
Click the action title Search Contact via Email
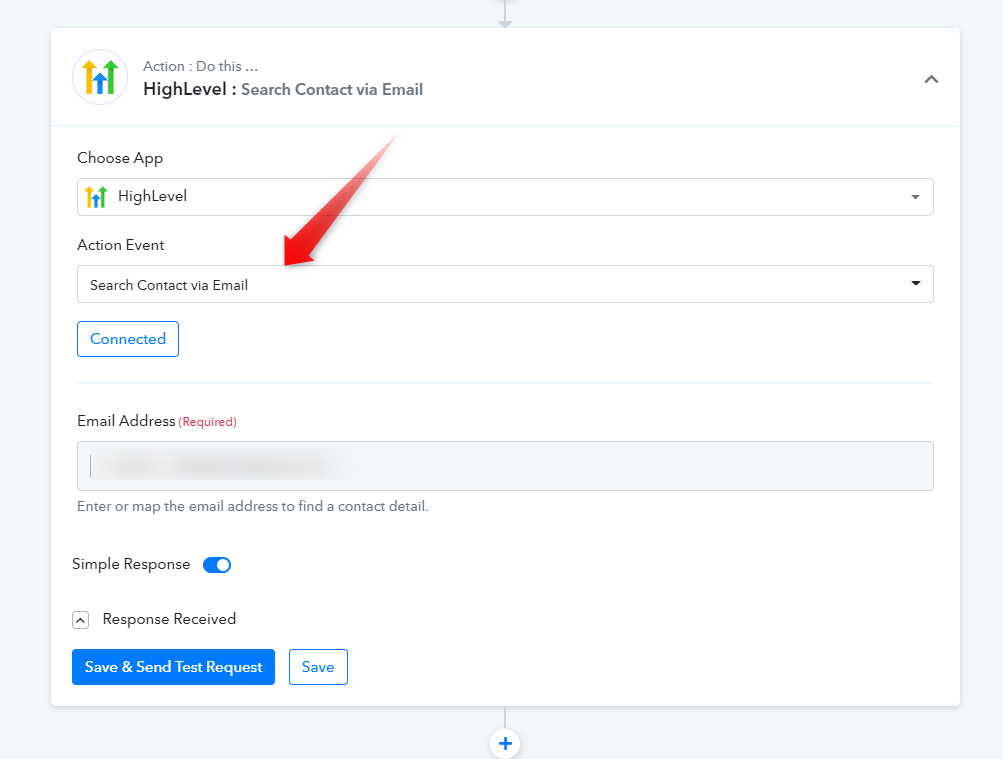(332, 90)
